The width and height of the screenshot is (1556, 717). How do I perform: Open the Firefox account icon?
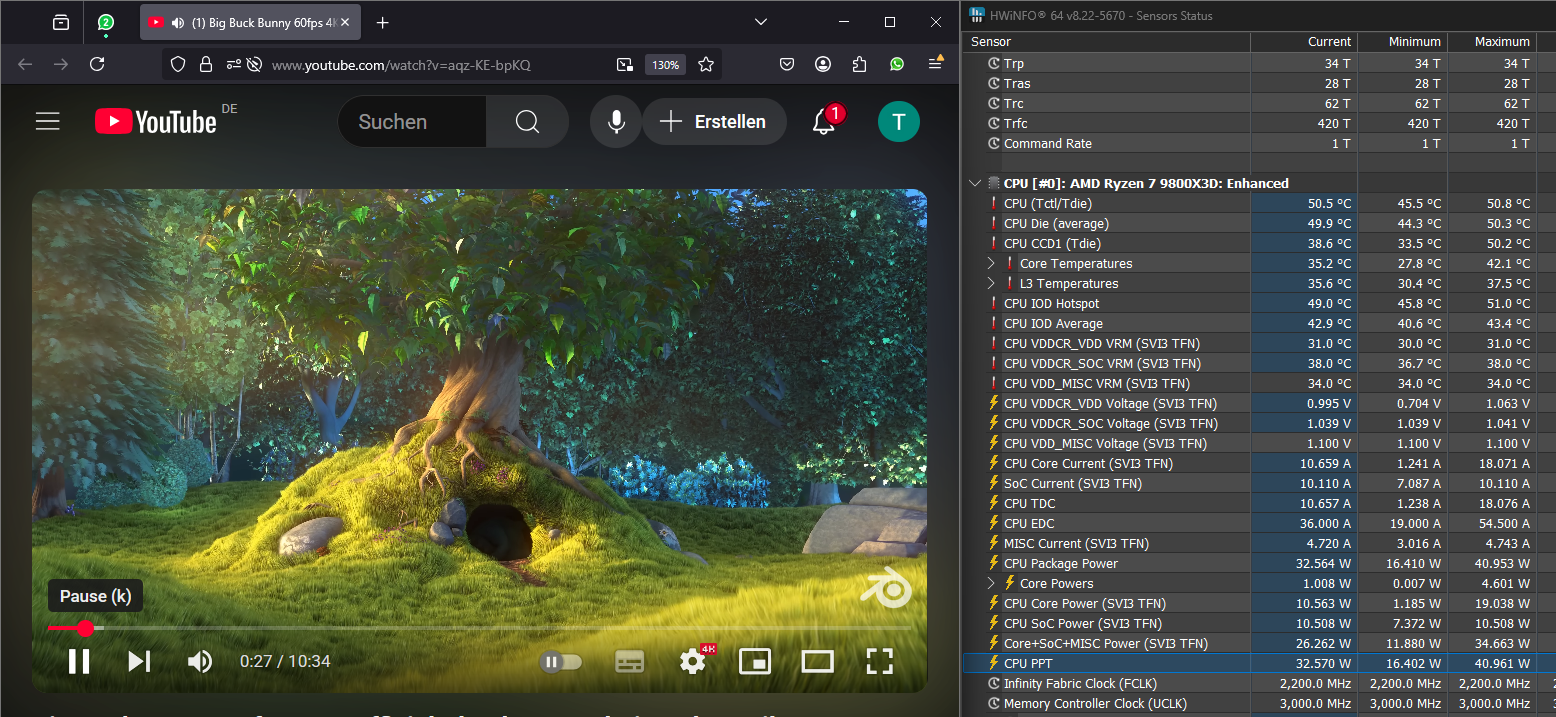coord(823,64)
